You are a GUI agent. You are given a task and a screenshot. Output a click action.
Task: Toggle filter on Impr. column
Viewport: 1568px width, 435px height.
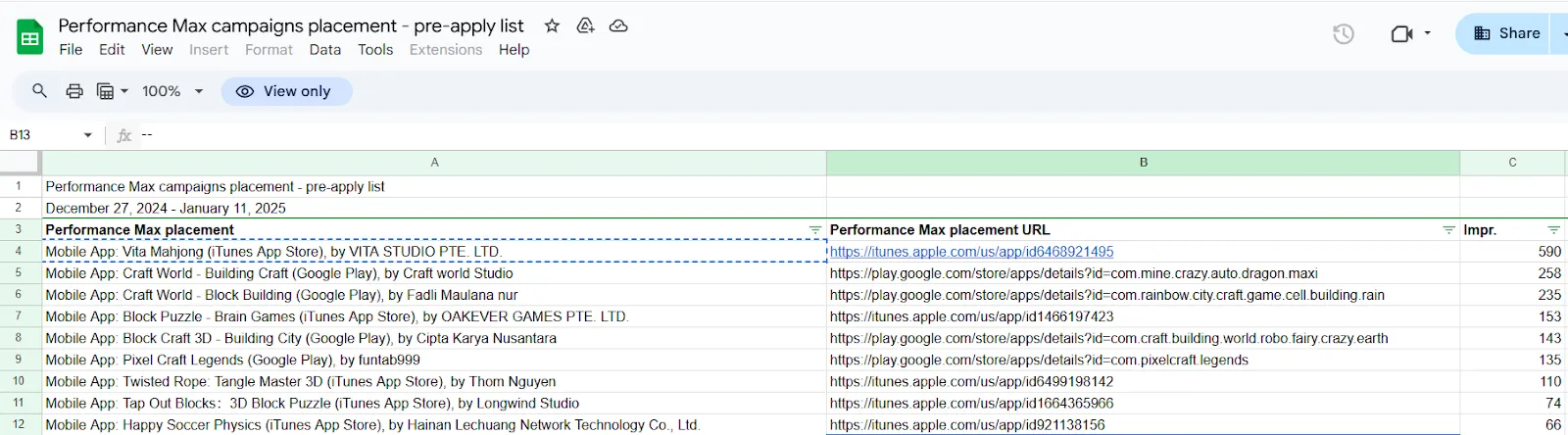click(x=1553, y=230)
